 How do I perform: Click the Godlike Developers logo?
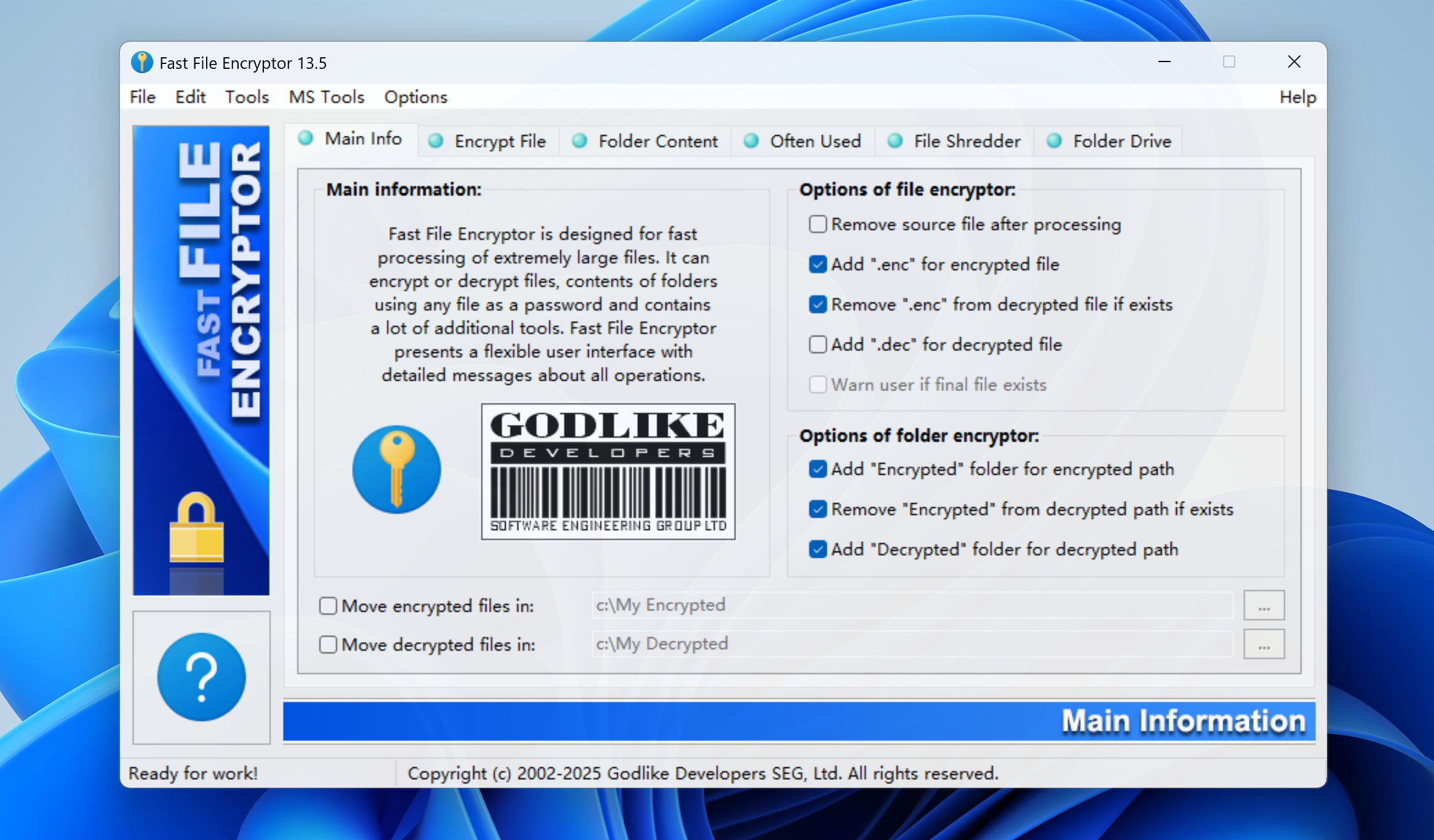tap(608, 472)
